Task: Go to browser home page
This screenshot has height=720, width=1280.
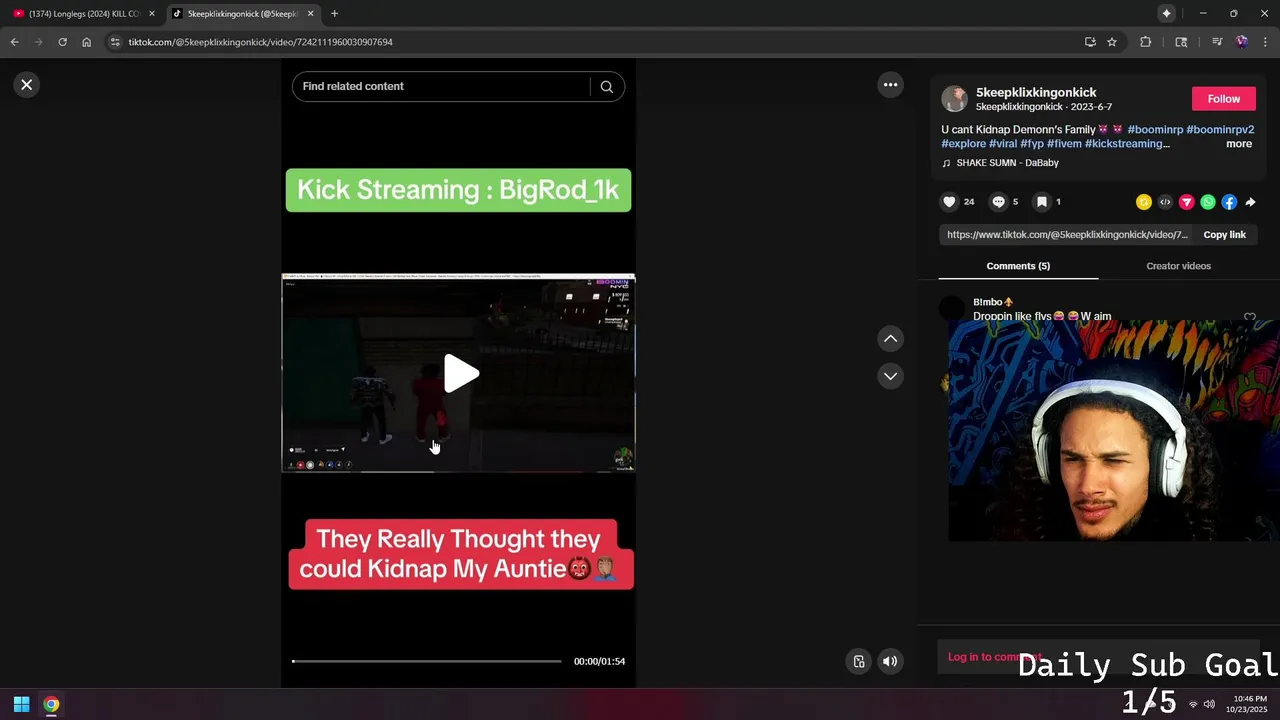Action: 86,42
